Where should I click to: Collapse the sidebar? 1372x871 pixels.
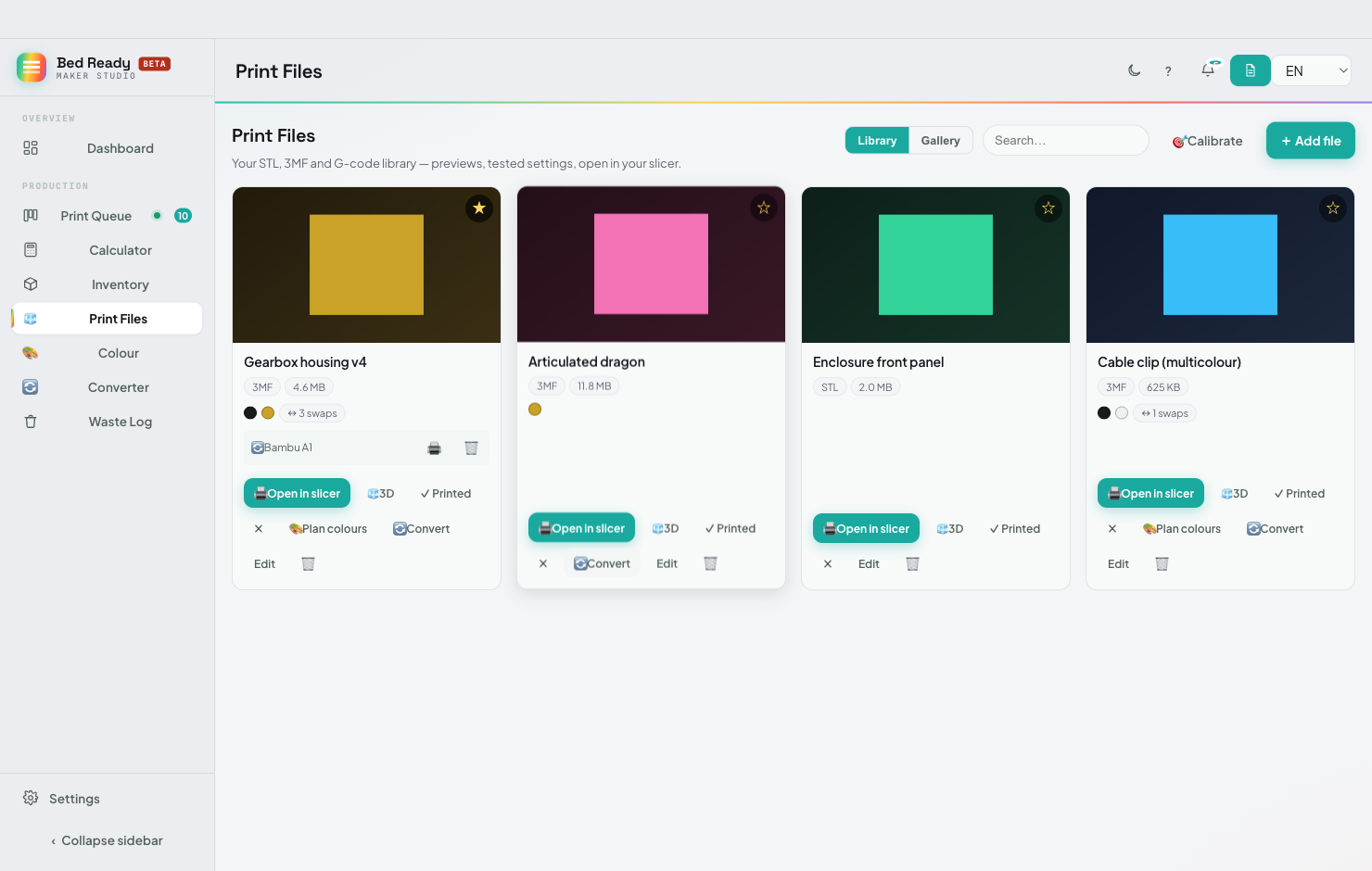pos(107,840)
